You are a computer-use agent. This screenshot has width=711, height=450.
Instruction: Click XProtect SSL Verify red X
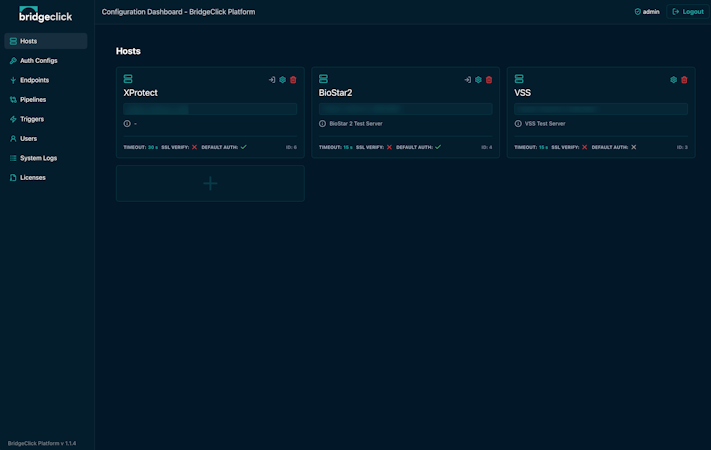(x=195, y=147)
